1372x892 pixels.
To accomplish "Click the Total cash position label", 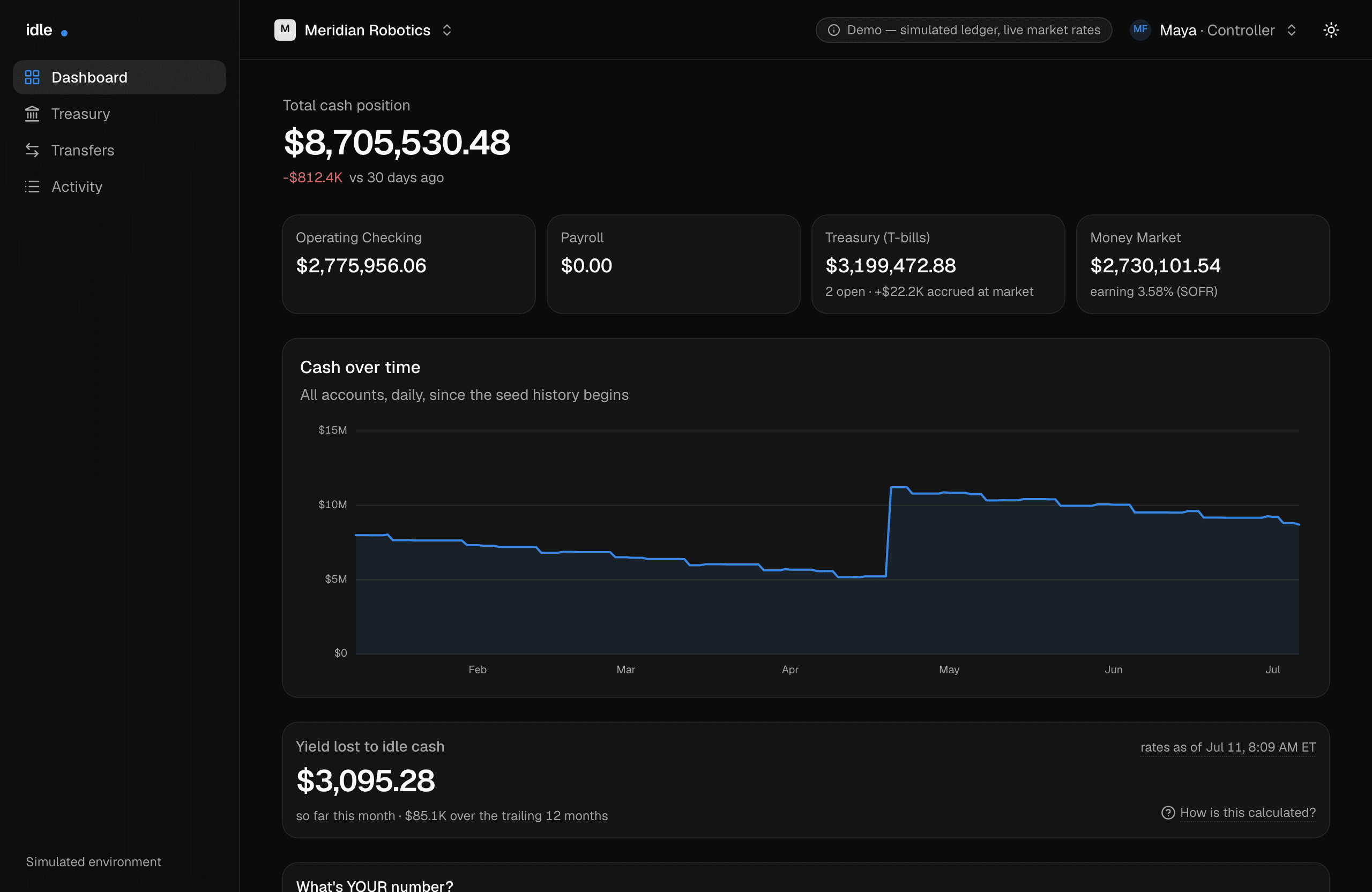I will [x=346, y=106].
